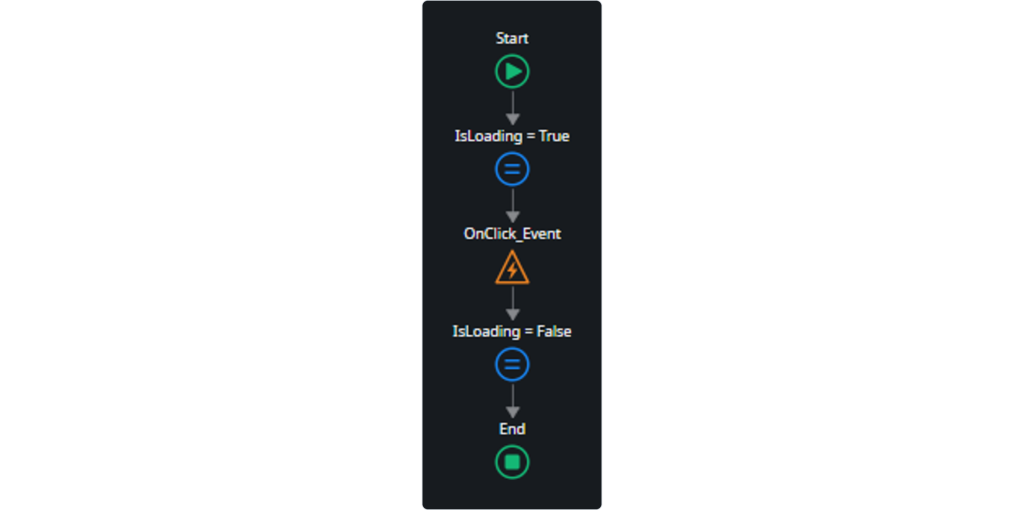Select the green Start node icon
This screenshot has width=1024, height=510.
coord(512,71)
